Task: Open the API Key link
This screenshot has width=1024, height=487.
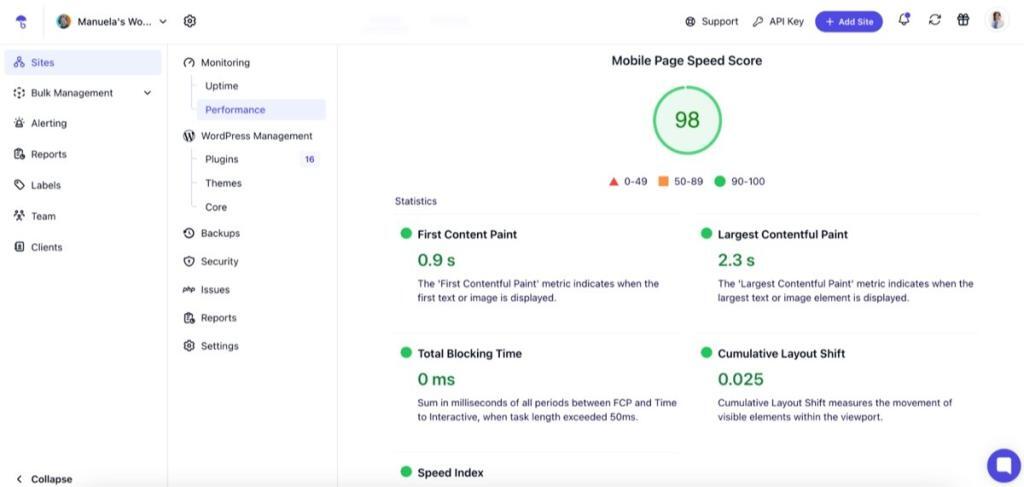Action: point(778,21)
